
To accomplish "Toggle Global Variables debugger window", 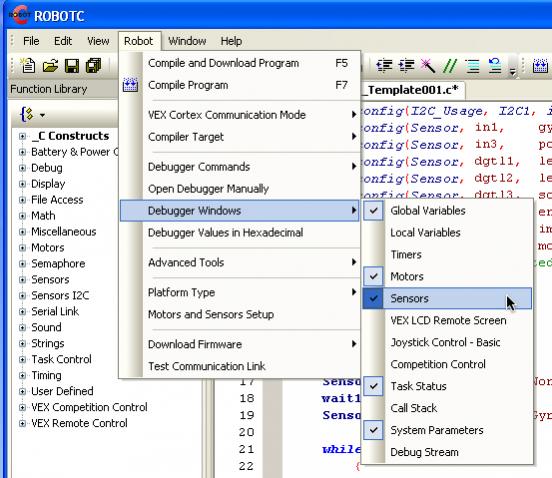I will pos(447,210).
